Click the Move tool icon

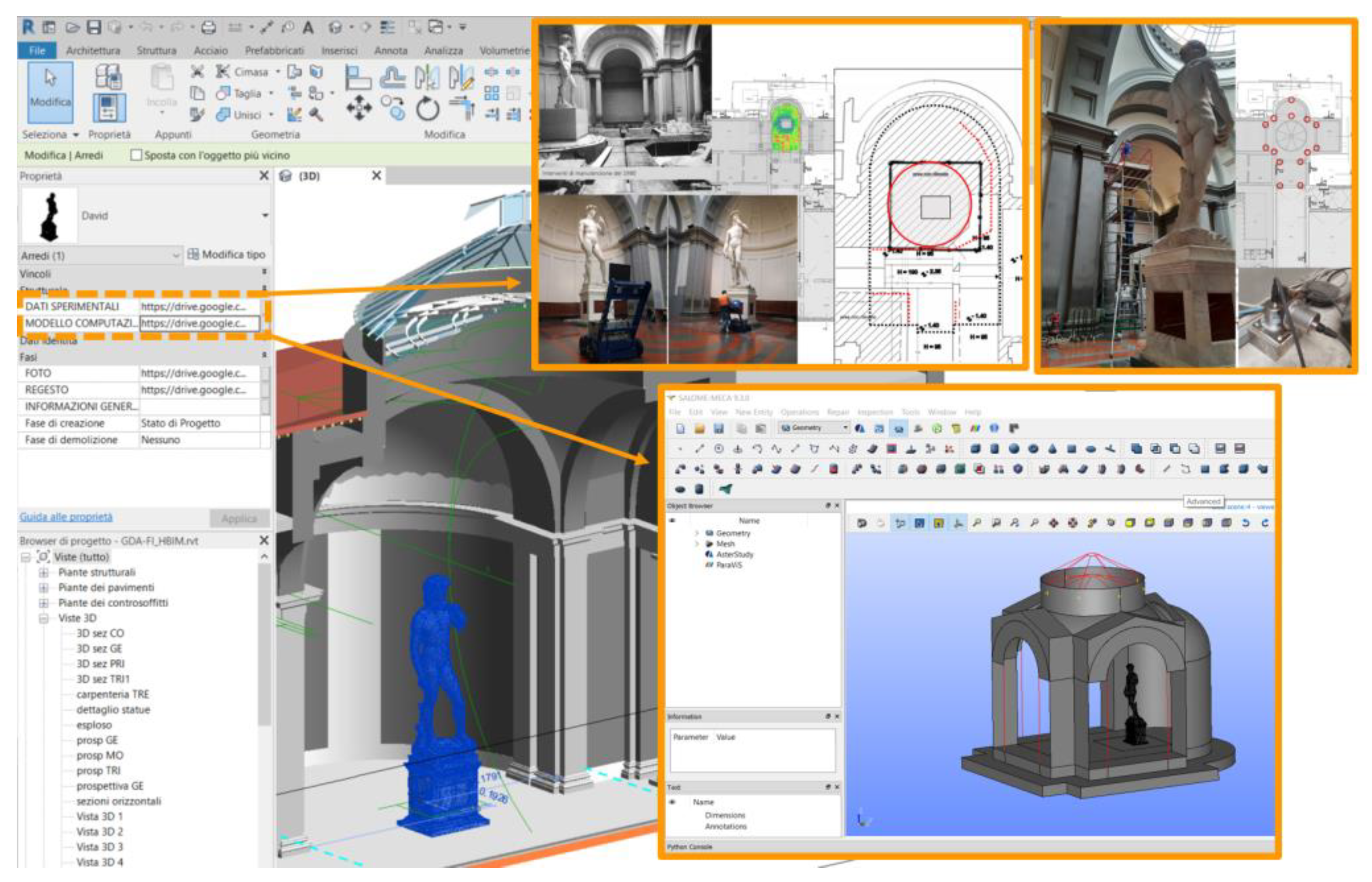coord(359,108)
